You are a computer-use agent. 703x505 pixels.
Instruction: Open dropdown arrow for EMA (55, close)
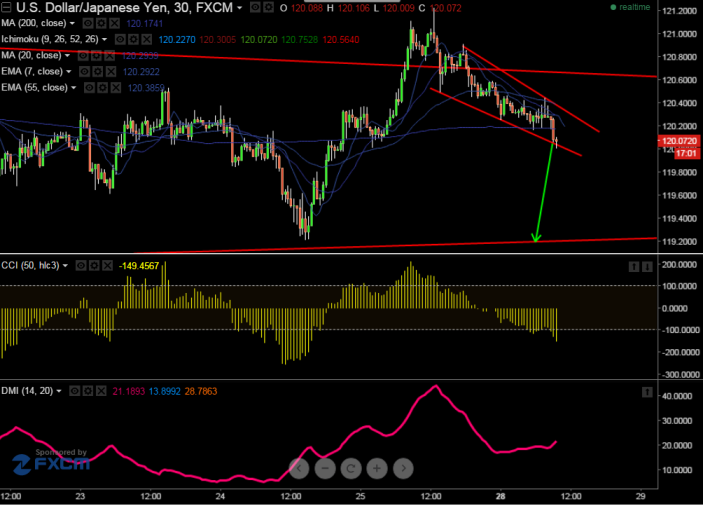coord(74,88)
